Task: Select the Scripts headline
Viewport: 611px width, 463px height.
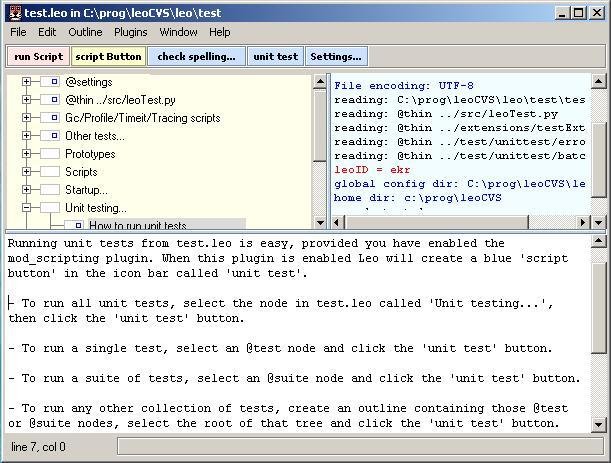Action: 81,171
